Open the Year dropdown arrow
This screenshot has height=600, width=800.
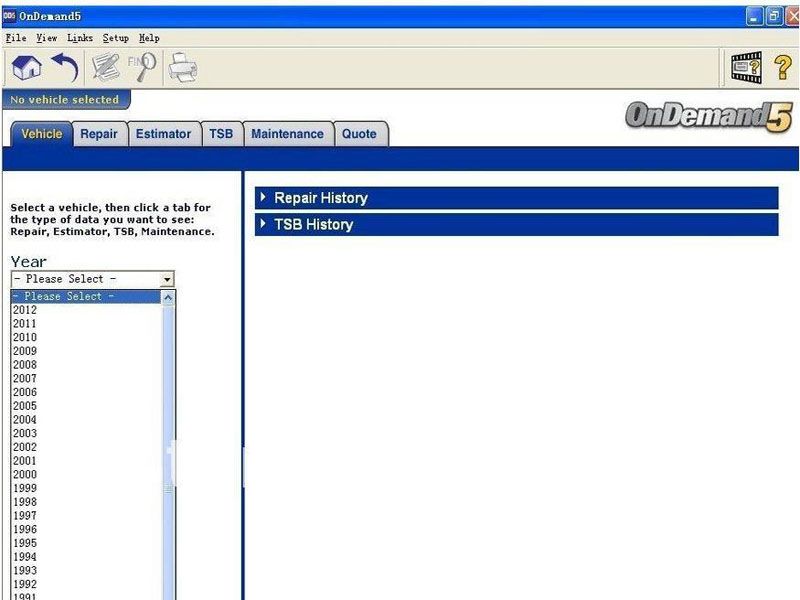pos(168,279)
